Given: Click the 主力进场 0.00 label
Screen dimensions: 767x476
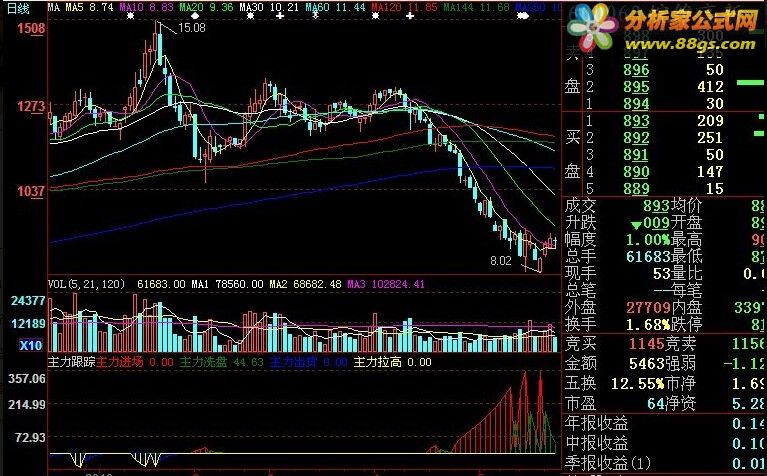Looking at the screenshot, I should pos(135,362).
